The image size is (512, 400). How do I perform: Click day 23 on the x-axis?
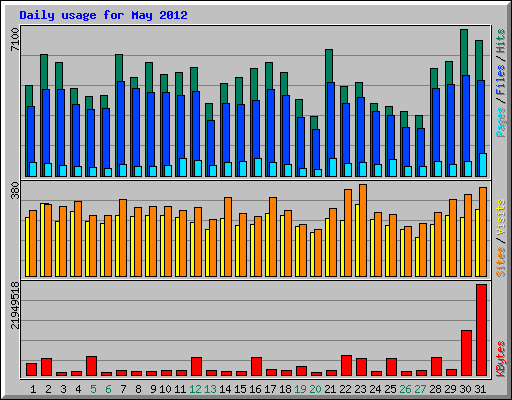tap(360, 389)
